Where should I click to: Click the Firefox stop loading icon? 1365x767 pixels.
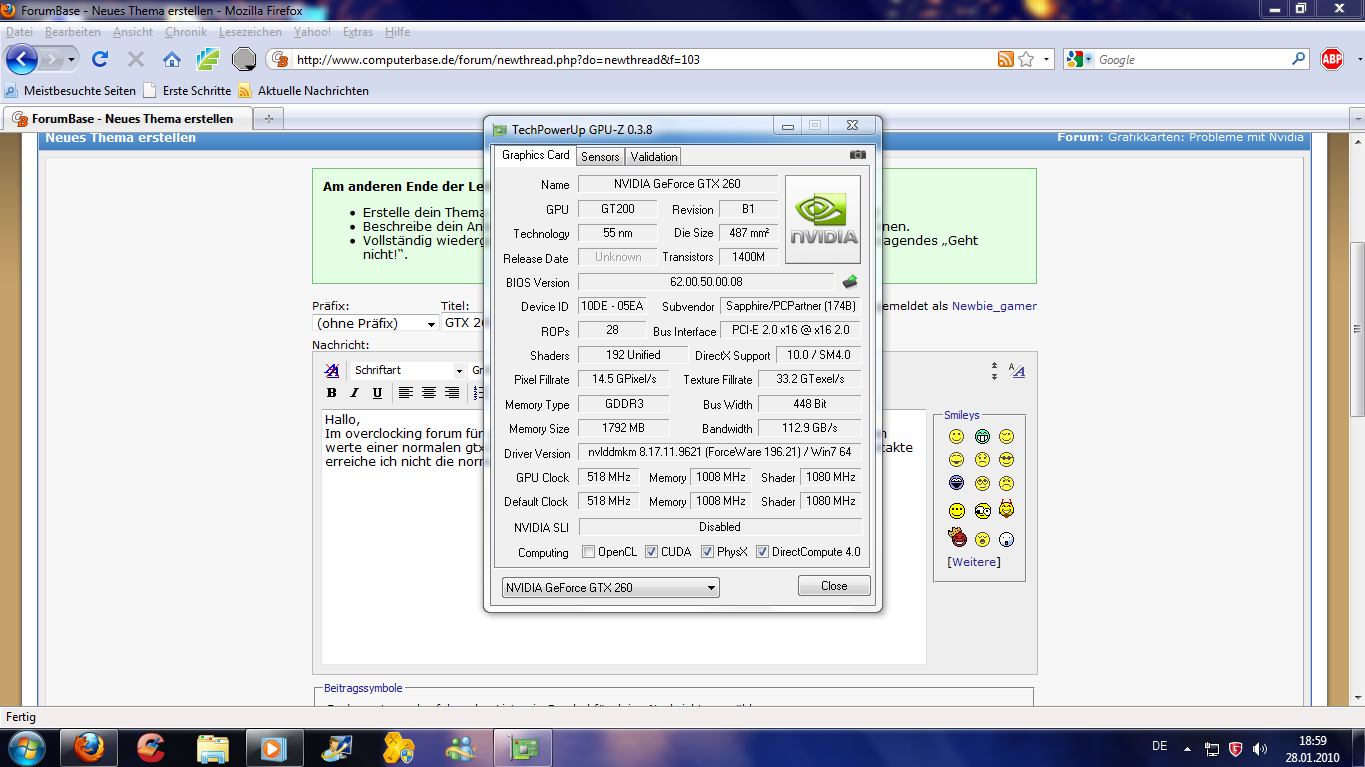(136, 60)
